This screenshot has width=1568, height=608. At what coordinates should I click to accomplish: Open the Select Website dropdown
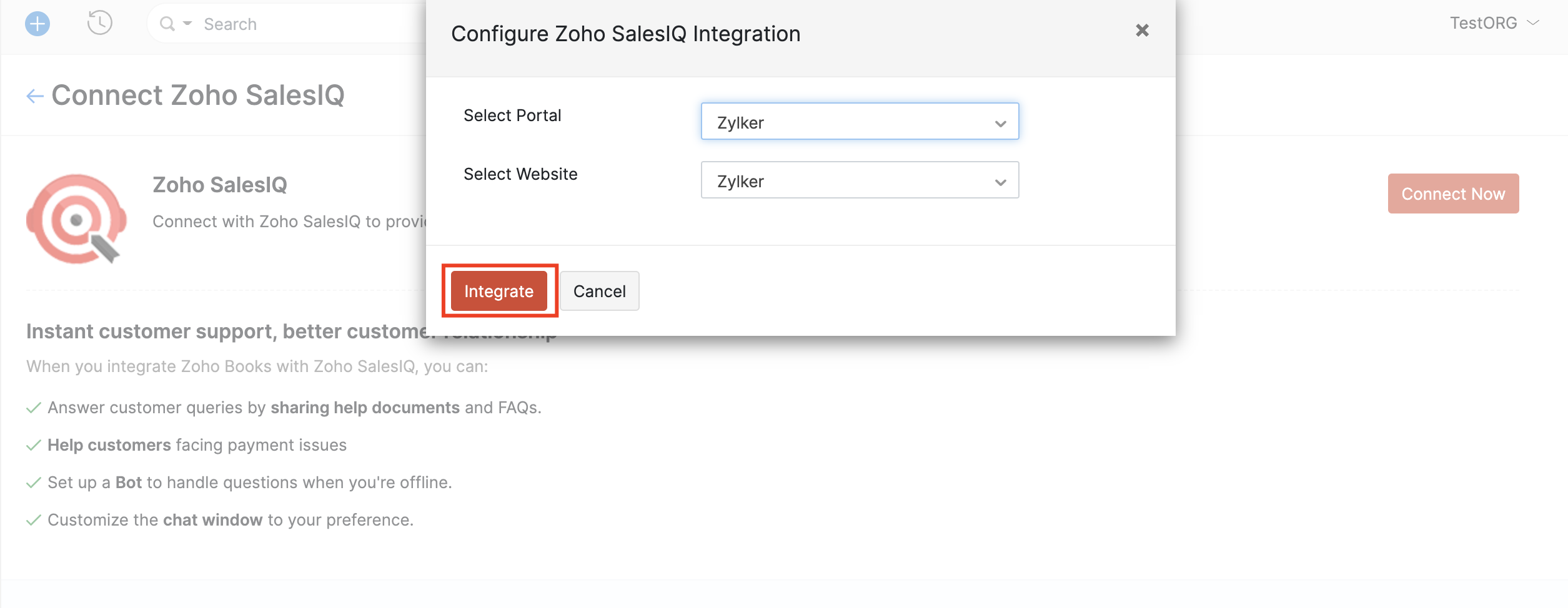coord(860,180)
